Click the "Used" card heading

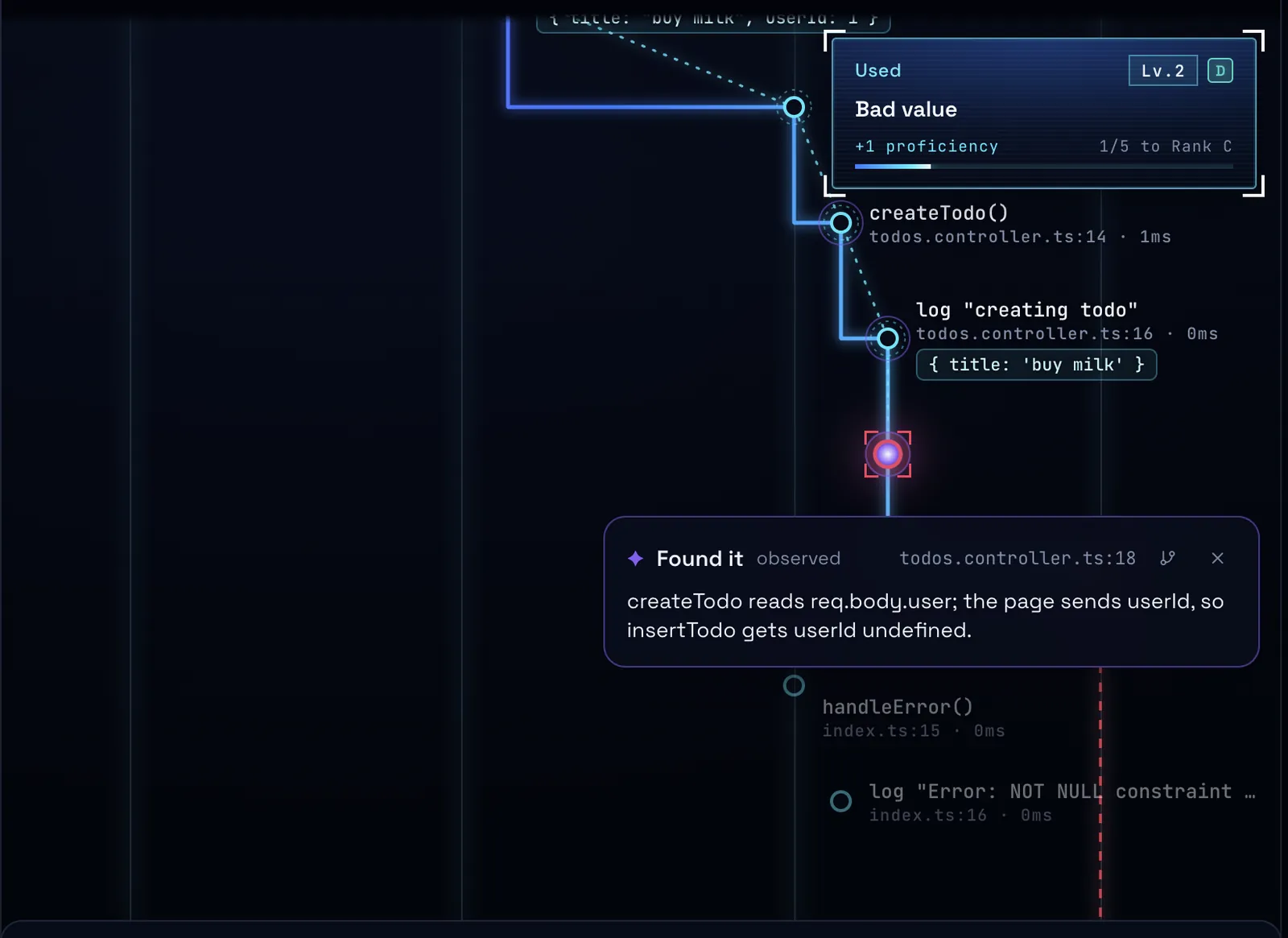click(x=878, y=70)
